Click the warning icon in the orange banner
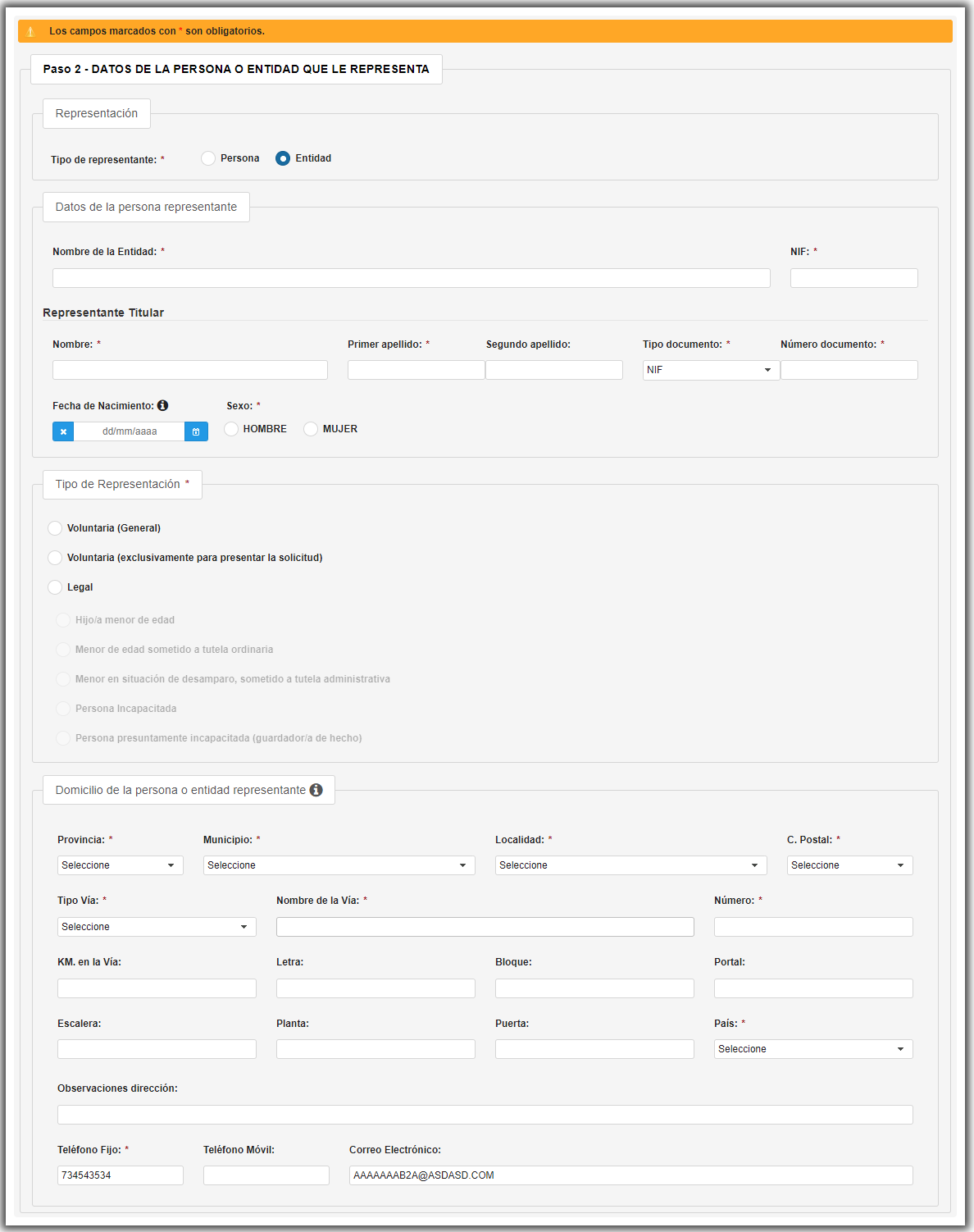The image size is (974, 1232). click(30, 31)
